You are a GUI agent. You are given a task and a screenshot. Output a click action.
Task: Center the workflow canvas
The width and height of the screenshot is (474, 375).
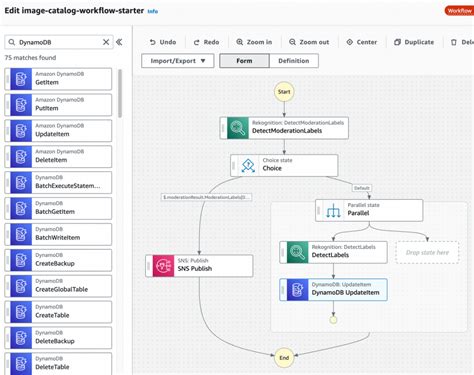[362, 42]
